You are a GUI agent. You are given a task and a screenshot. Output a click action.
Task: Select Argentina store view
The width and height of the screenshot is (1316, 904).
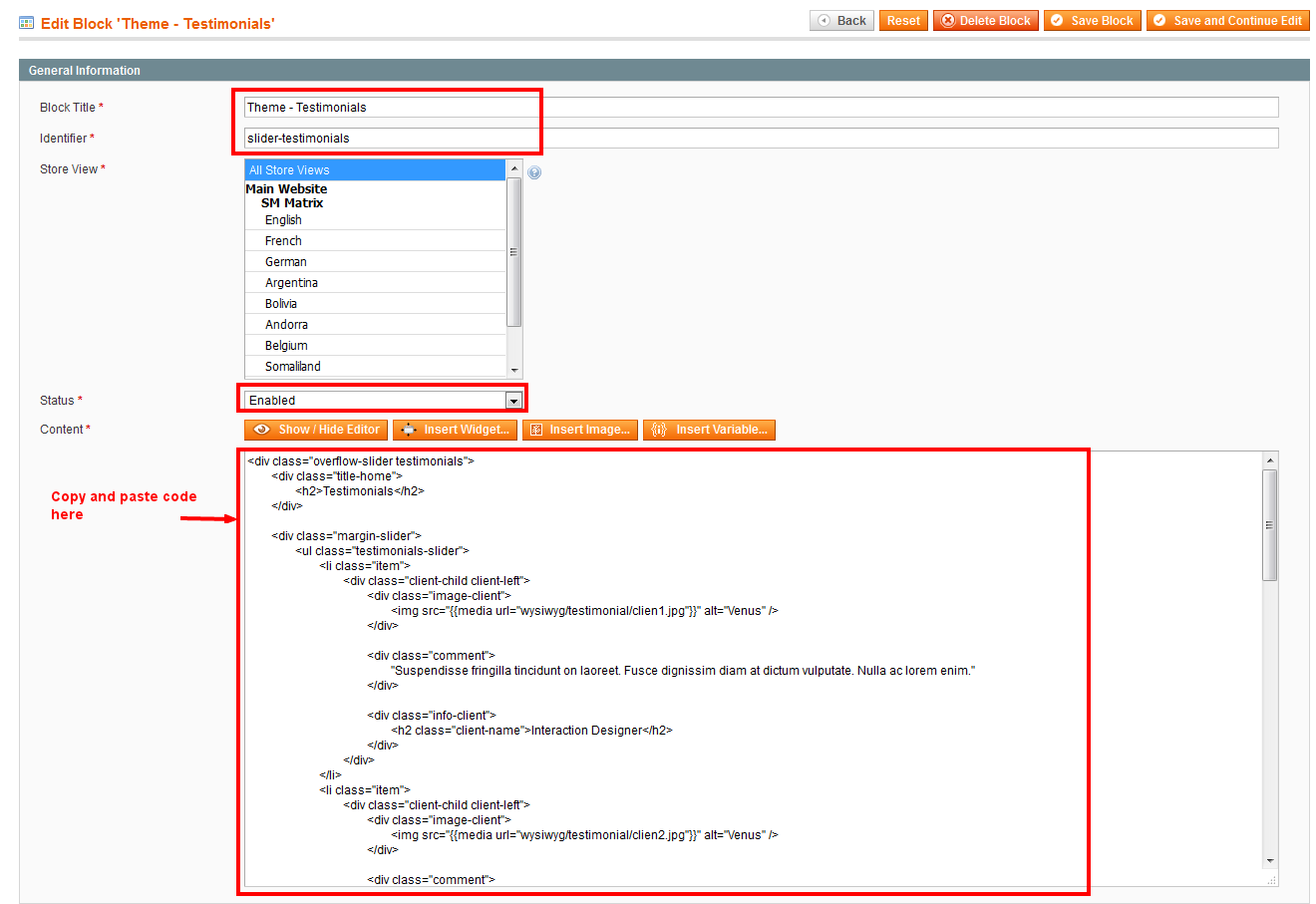pyautogui.click(x=376, y=283)
